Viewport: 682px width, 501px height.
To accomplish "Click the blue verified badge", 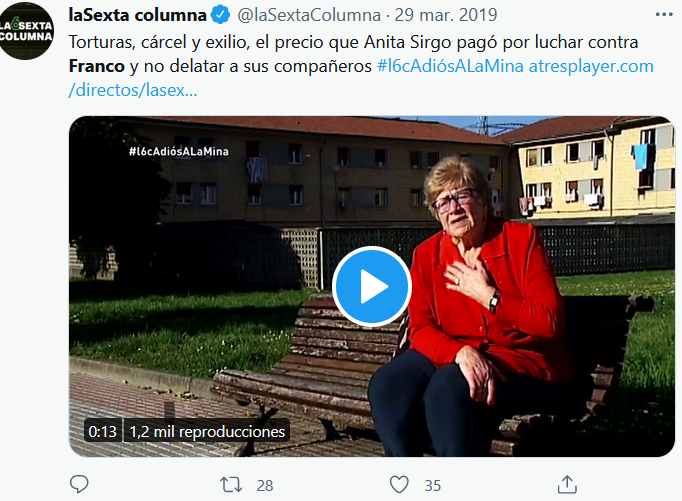I will click(x=221, y=15).
